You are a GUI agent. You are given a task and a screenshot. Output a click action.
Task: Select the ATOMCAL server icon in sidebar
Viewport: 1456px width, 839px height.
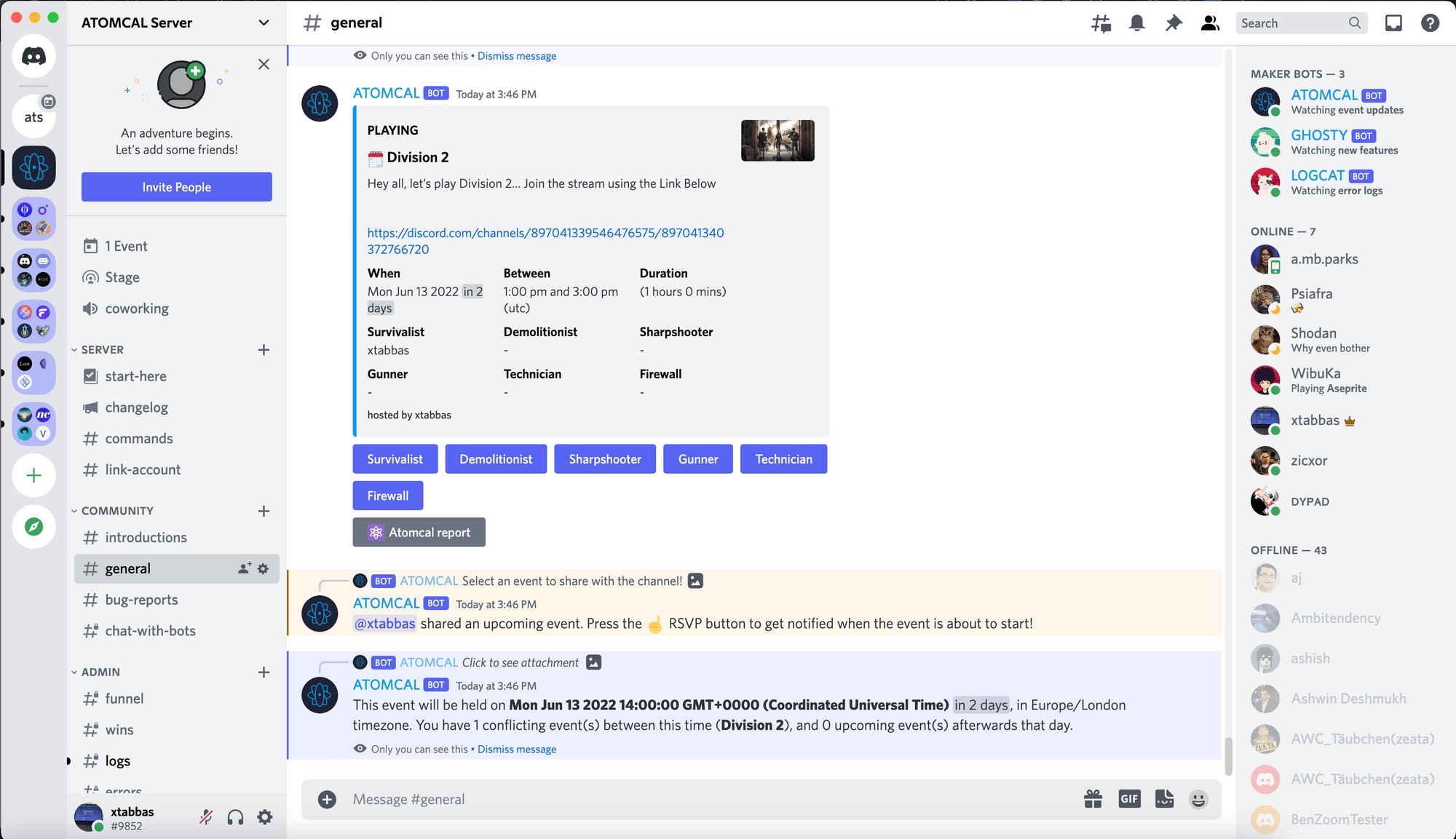[x=33, y=167]
